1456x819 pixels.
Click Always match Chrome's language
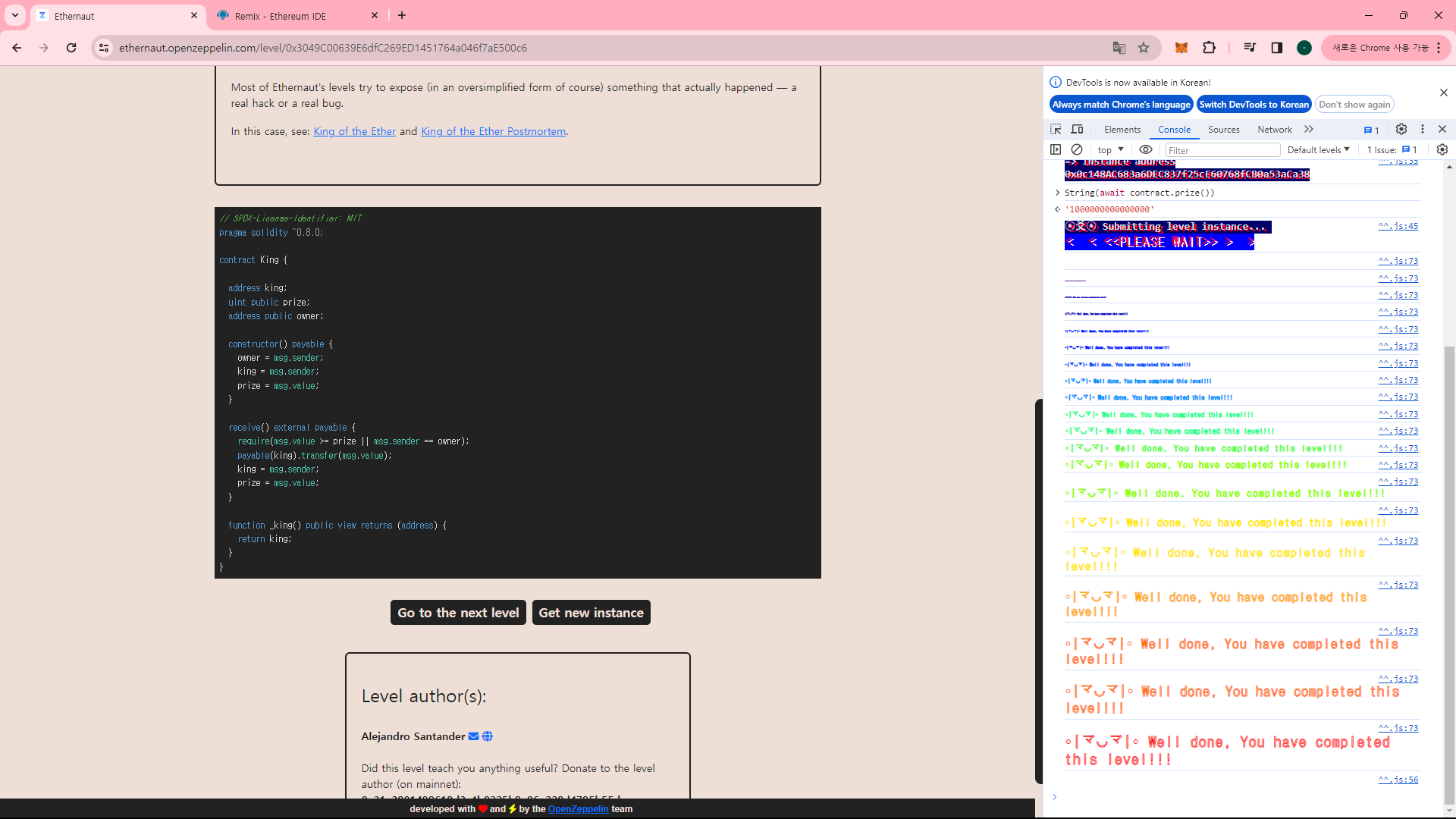coord(1121,105)
